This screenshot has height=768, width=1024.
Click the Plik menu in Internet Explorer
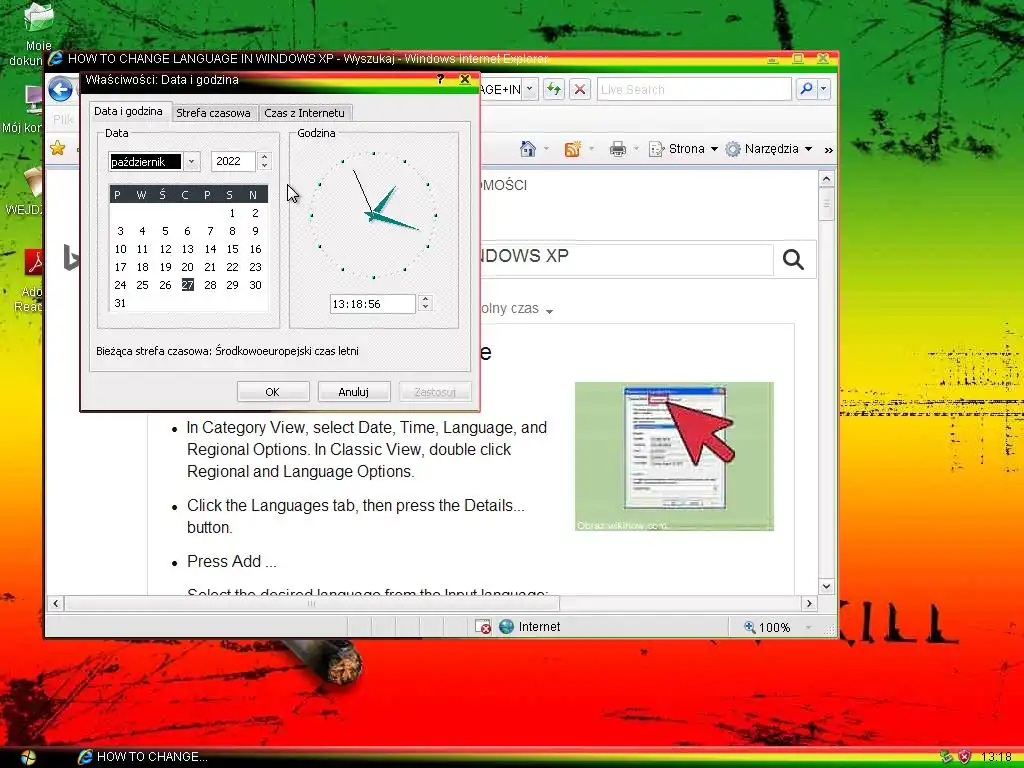[63, 119]
